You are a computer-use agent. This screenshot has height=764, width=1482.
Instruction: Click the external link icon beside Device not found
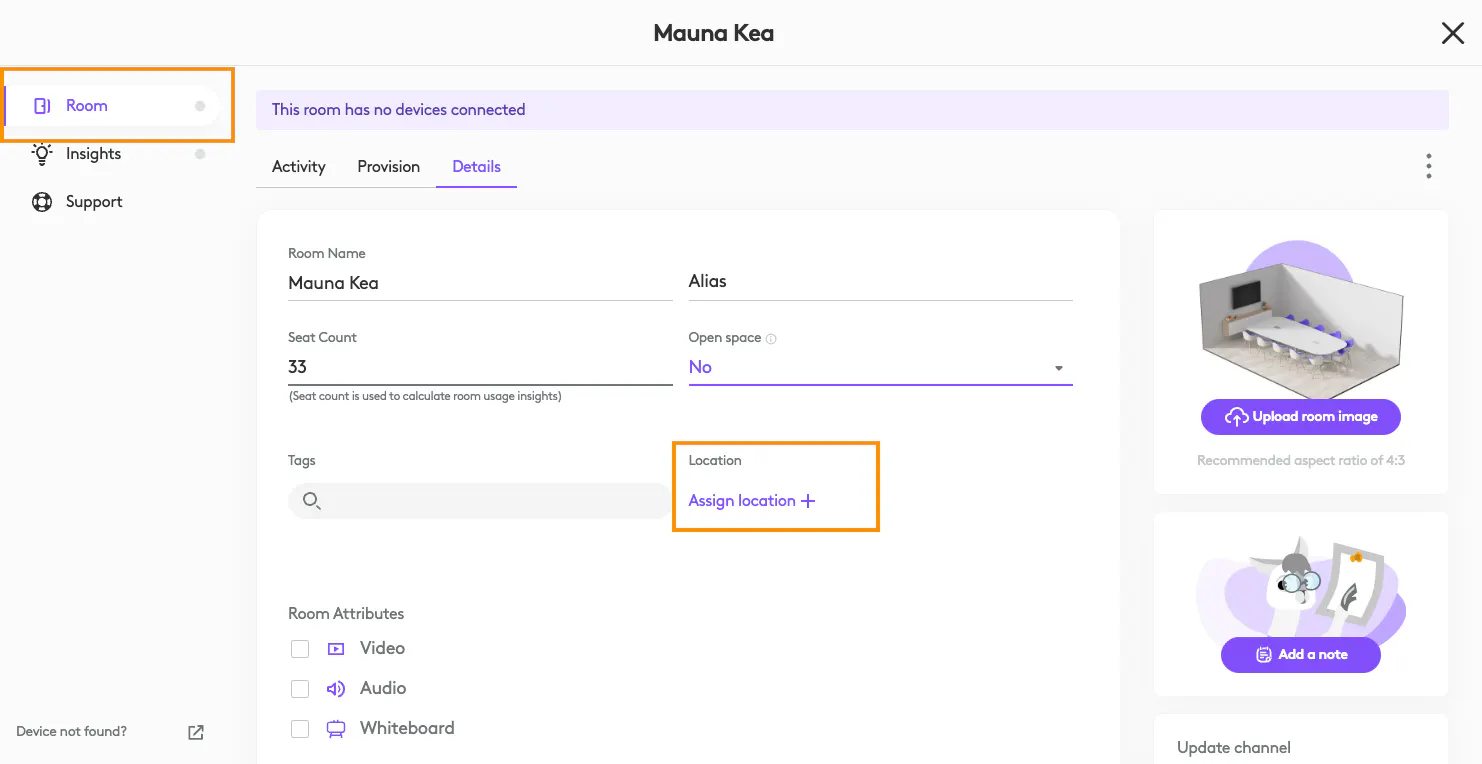(x=196, y=732)
